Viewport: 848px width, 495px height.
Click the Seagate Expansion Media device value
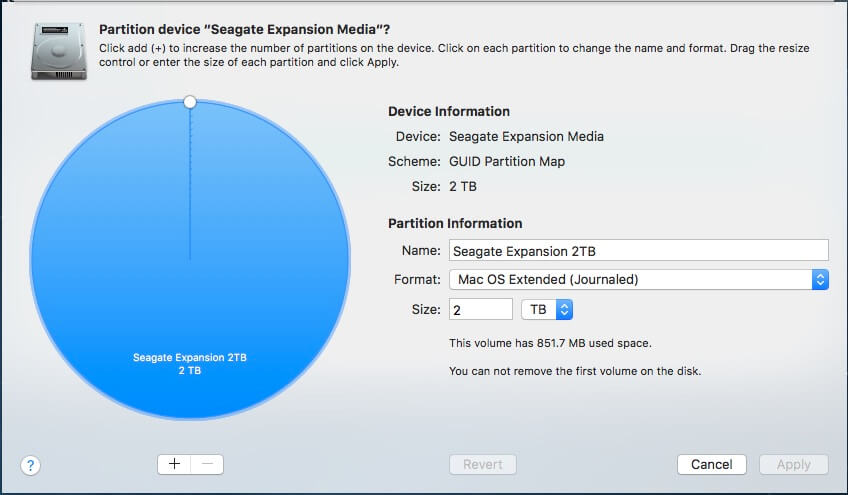(526, 136)
